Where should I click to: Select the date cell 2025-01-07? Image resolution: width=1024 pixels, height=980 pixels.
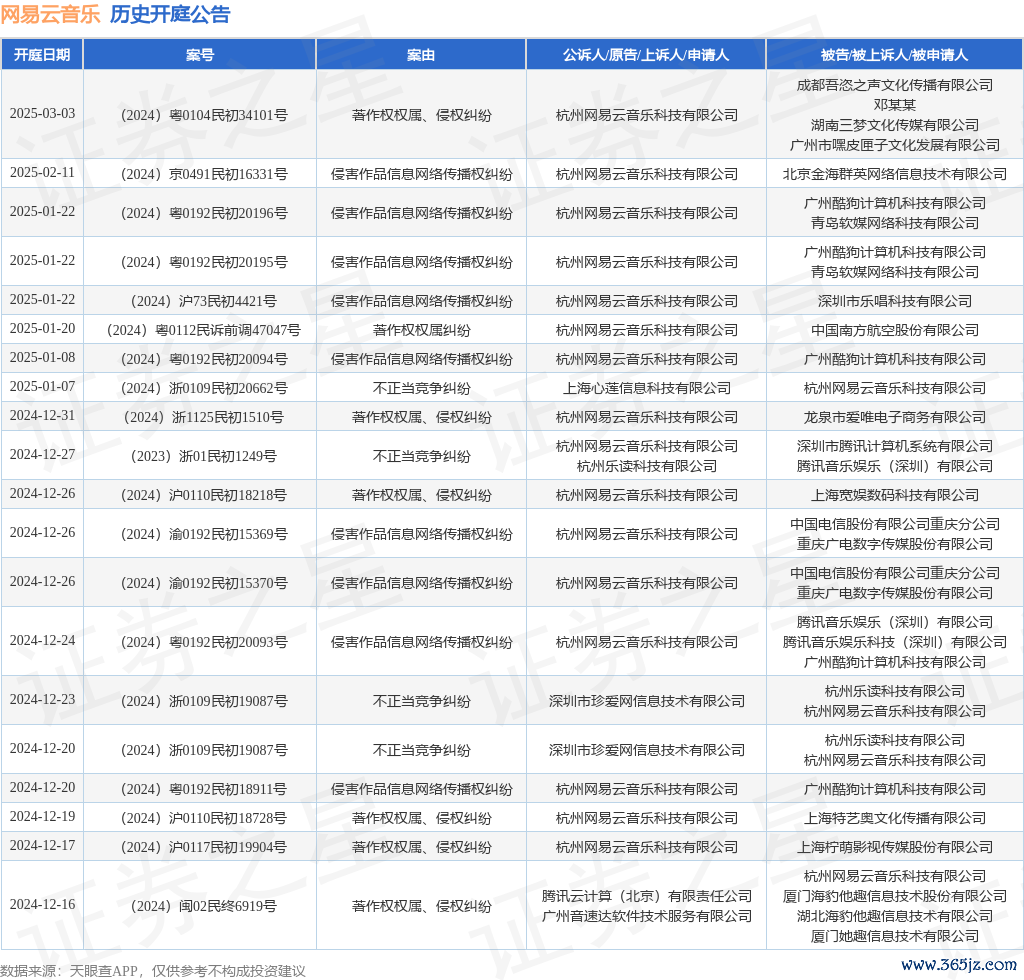point(42,387)
